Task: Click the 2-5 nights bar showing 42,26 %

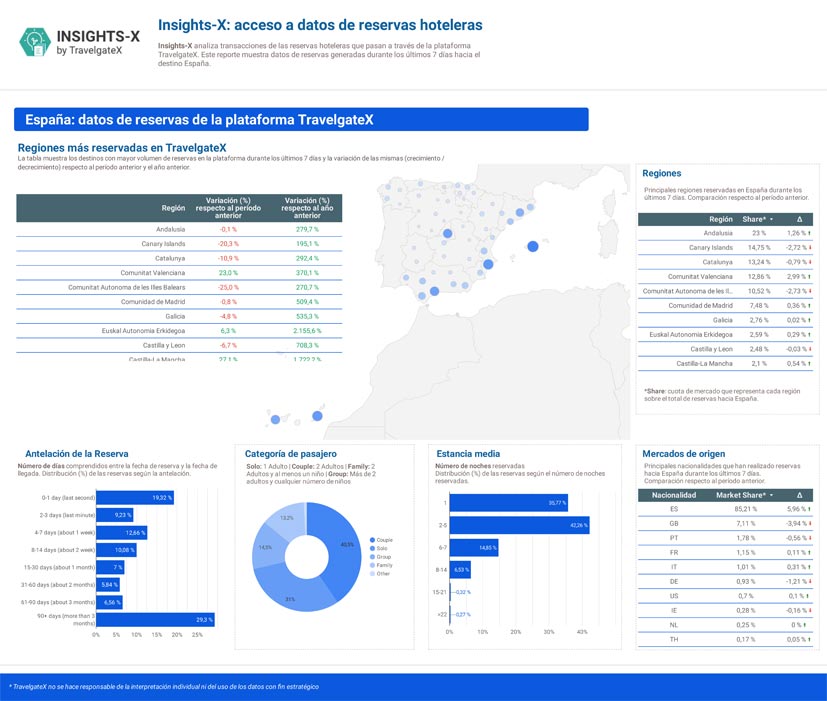Action: [520, 525]
